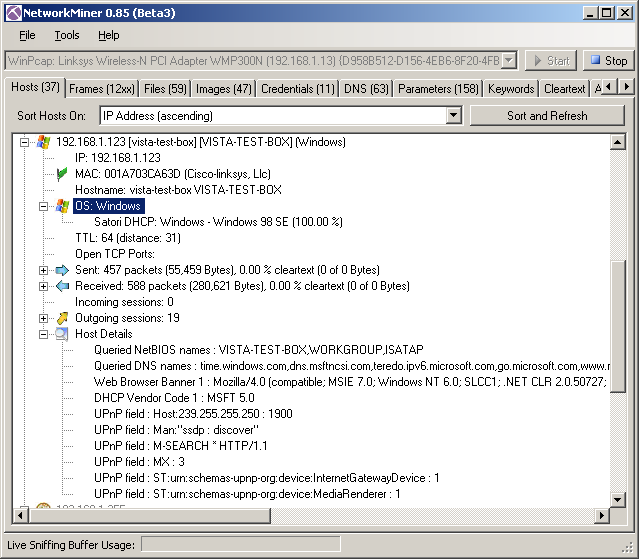The width and height of the screenshot is (639, 559).
Task: Click the horizontal scrollbar left arrow
Action: click(x=20, y=515)
